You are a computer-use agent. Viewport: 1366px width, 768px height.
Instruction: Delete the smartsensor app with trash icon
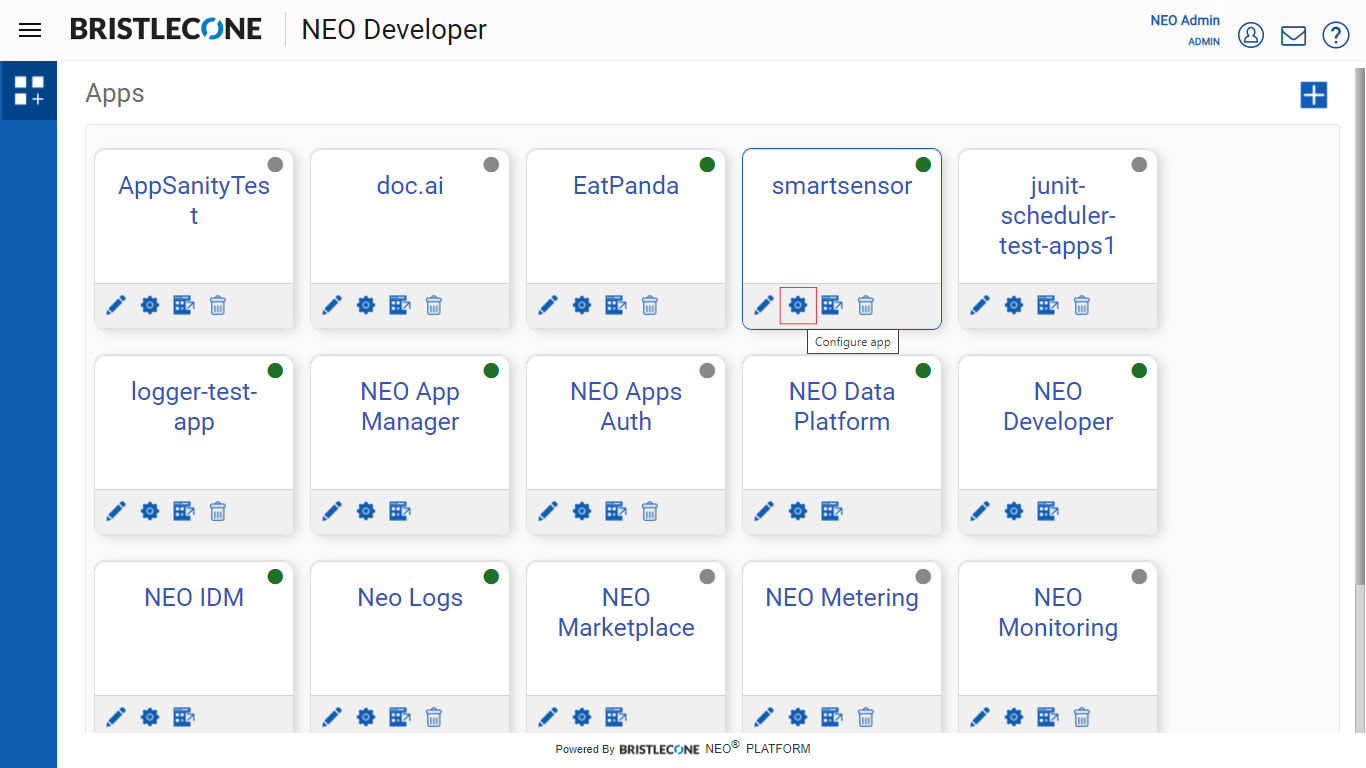pyautogui.click(x=866, y=305)
